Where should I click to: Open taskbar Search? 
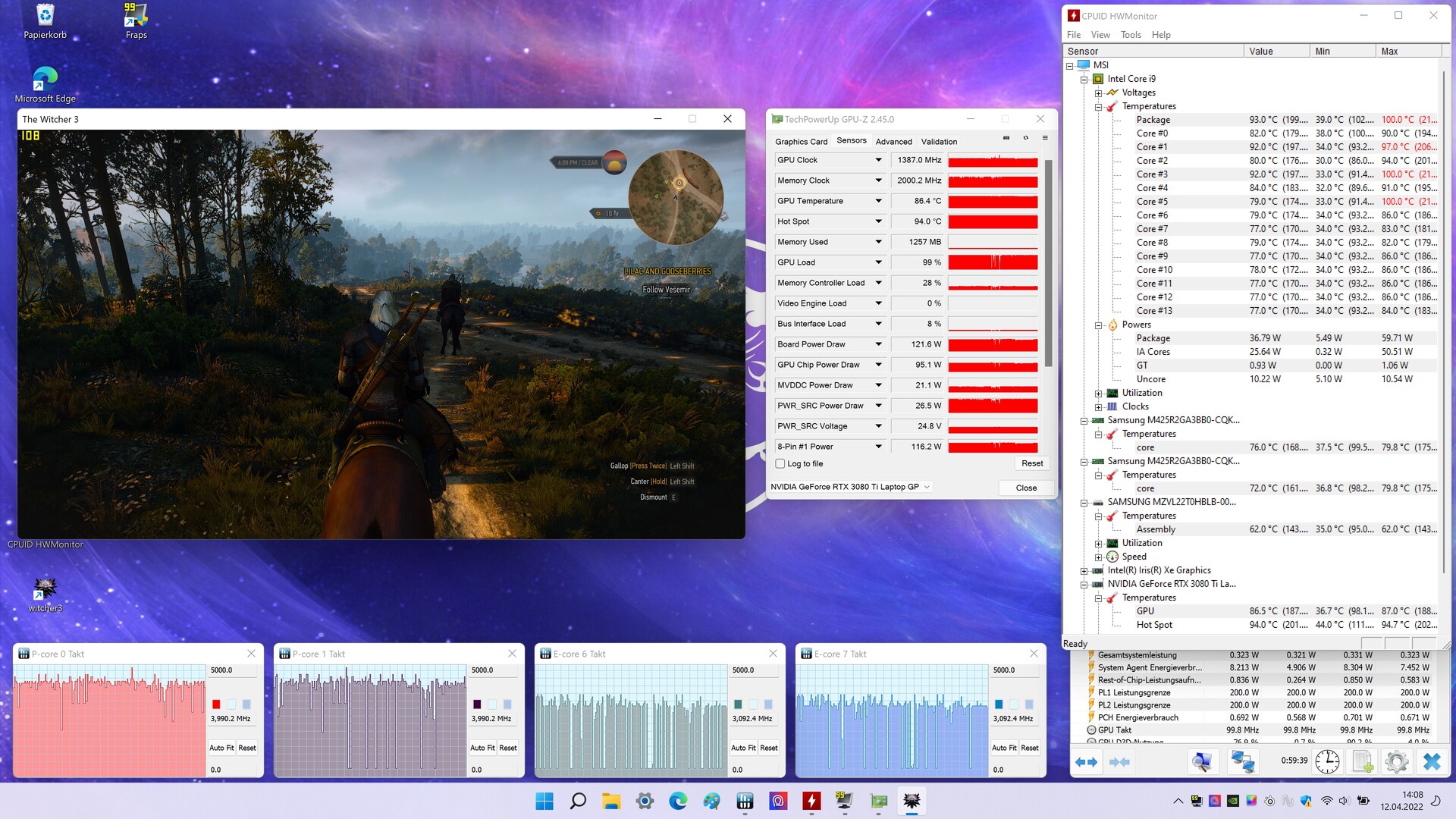tap(578, 801)
